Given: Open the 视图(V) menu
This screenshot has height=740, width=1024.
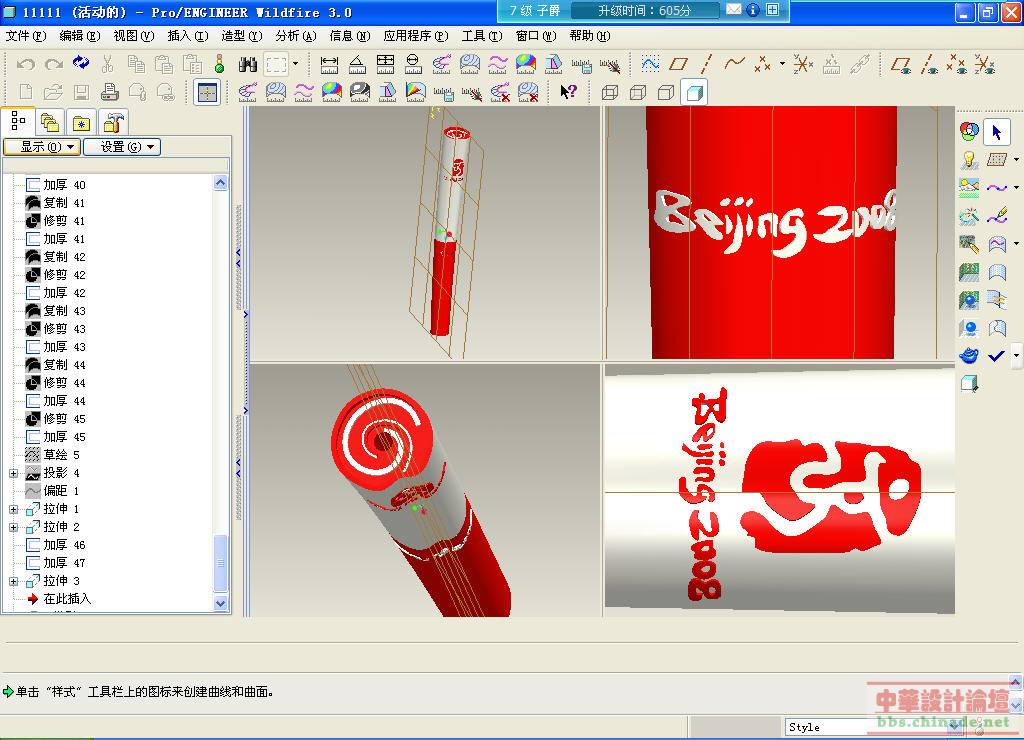Looking at the screenshot, I should (x=134, y=36).
